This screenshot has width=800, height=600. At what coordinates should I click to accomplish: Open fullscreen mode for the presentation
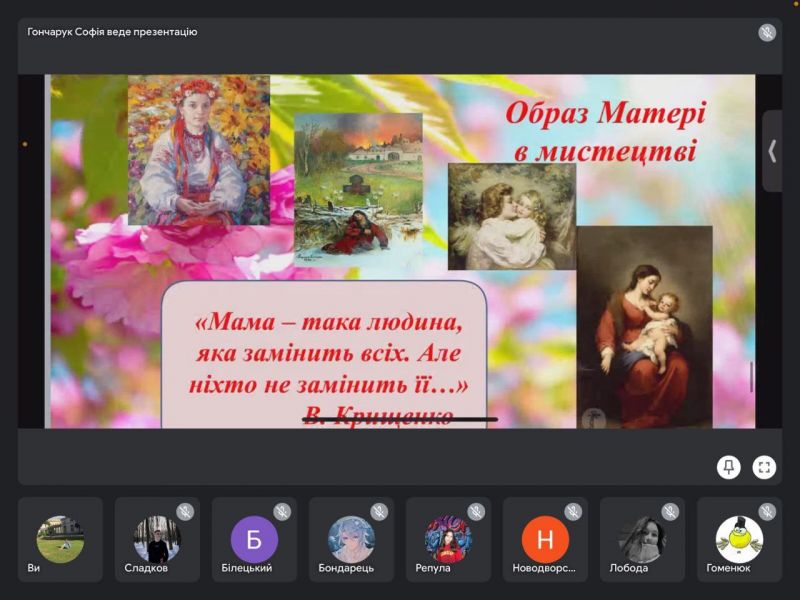point(764,467)
